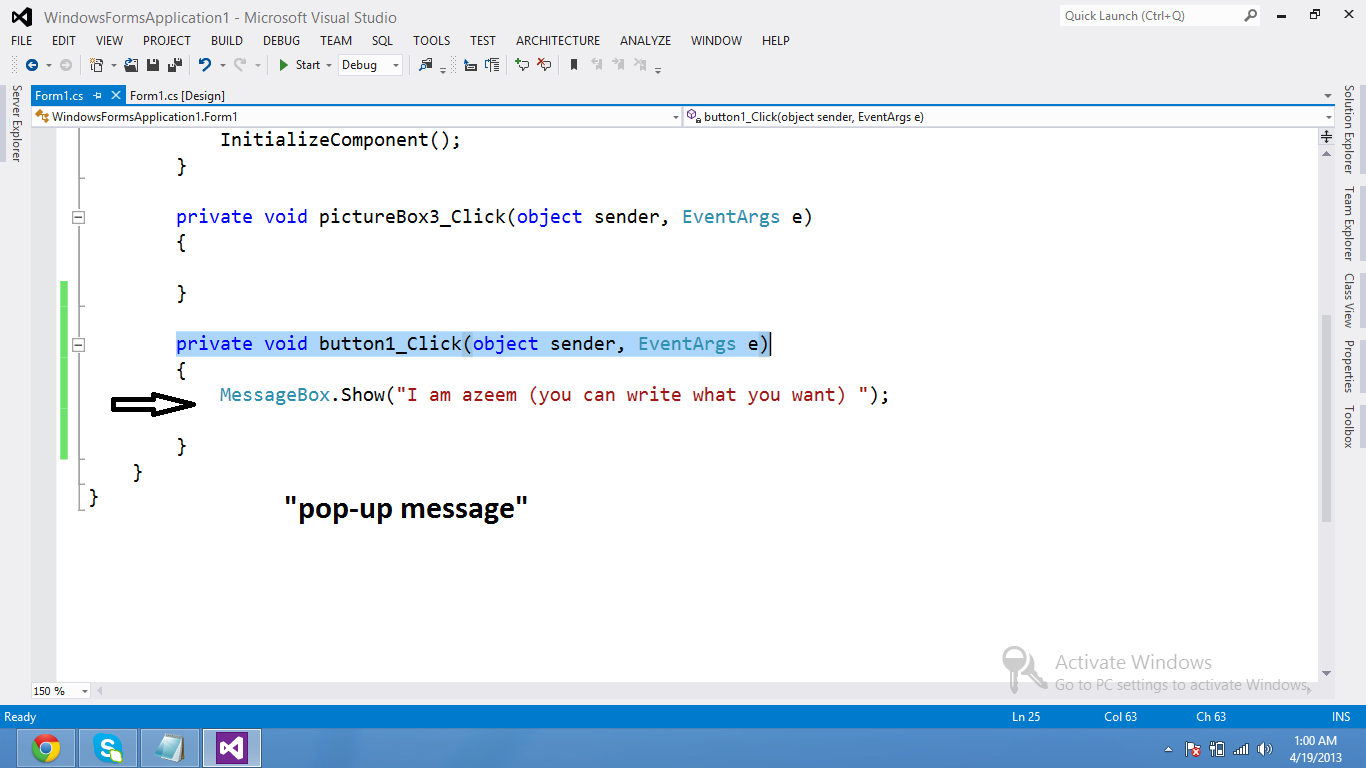Start debugging with the green Start button
1366x768 pixels.
293,65
